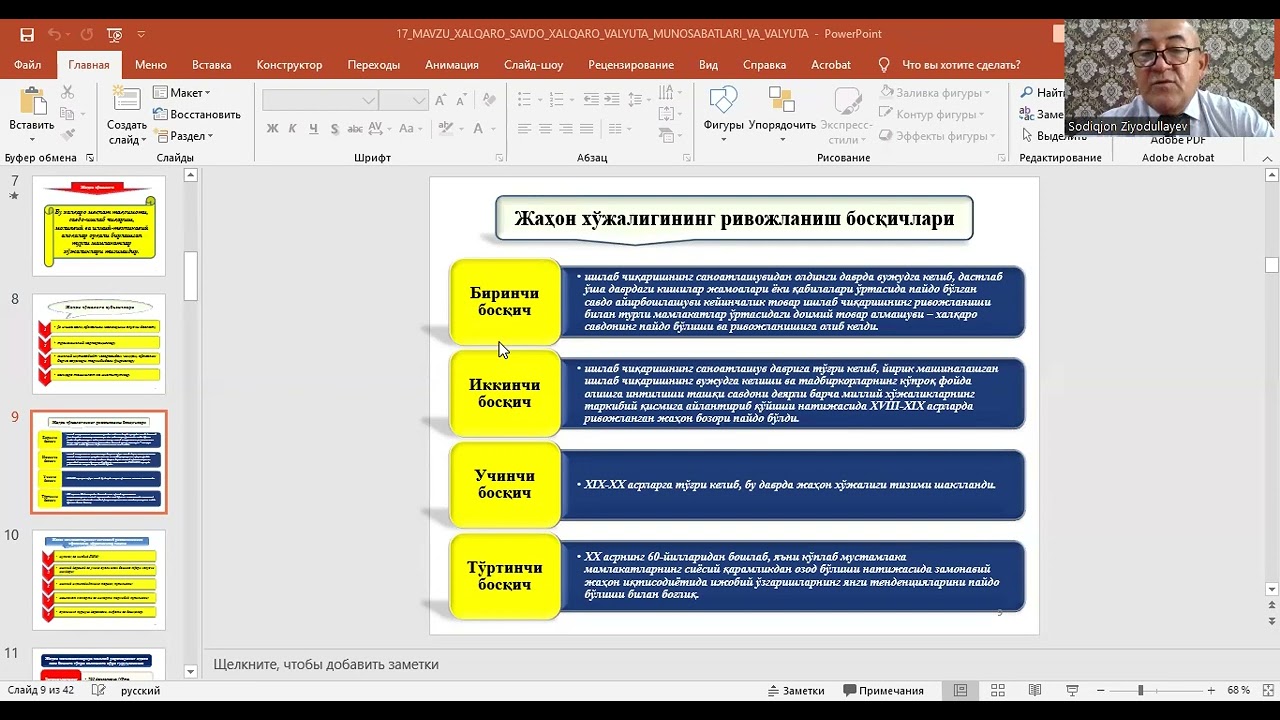Increase list indent level

point(611,100)
